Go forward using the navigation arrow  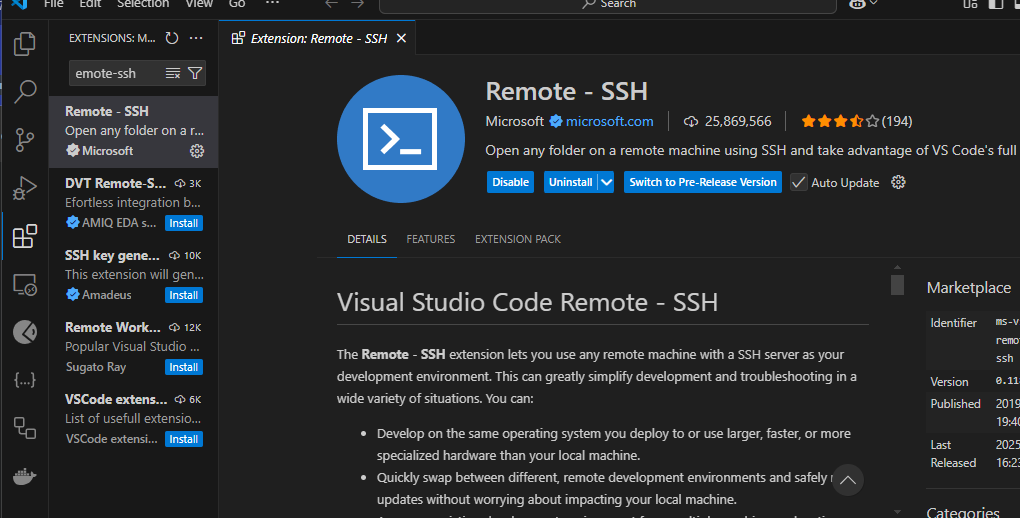click(357, 4)
